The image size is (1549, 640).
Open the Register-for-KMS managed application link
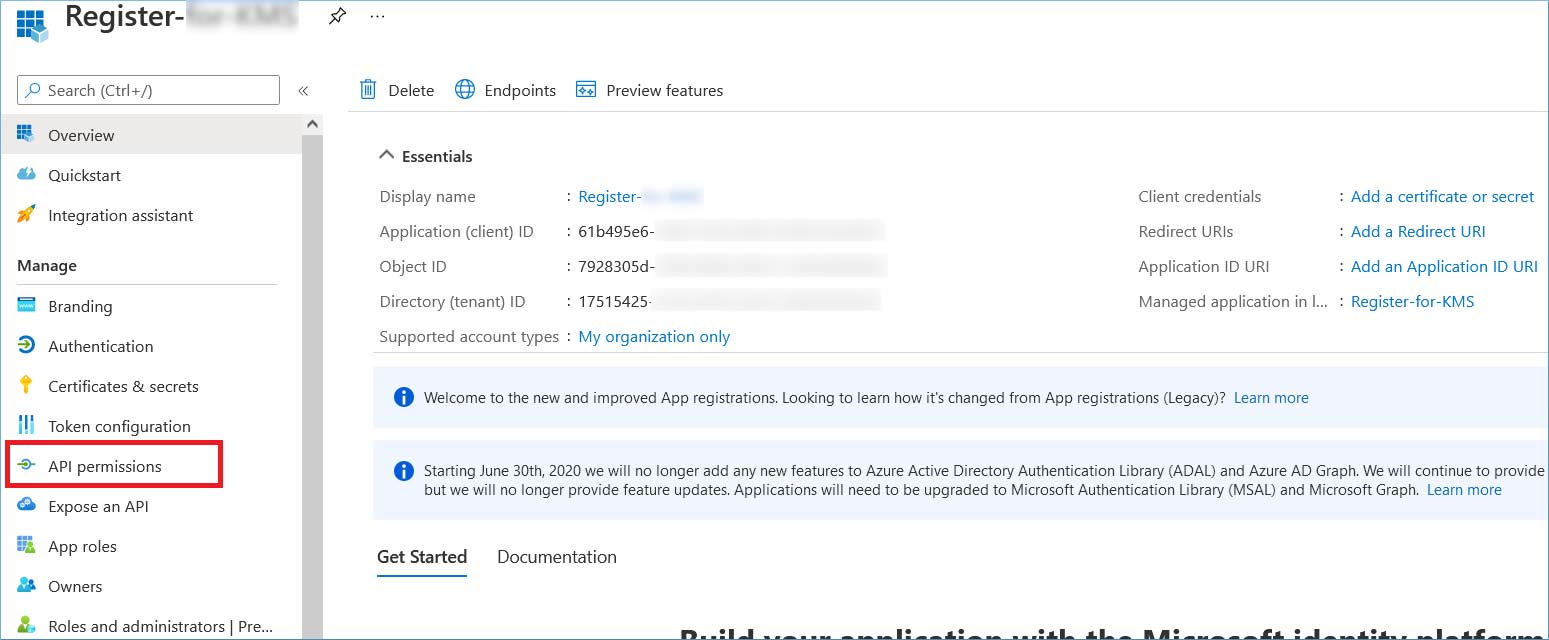pos(1412,302)
